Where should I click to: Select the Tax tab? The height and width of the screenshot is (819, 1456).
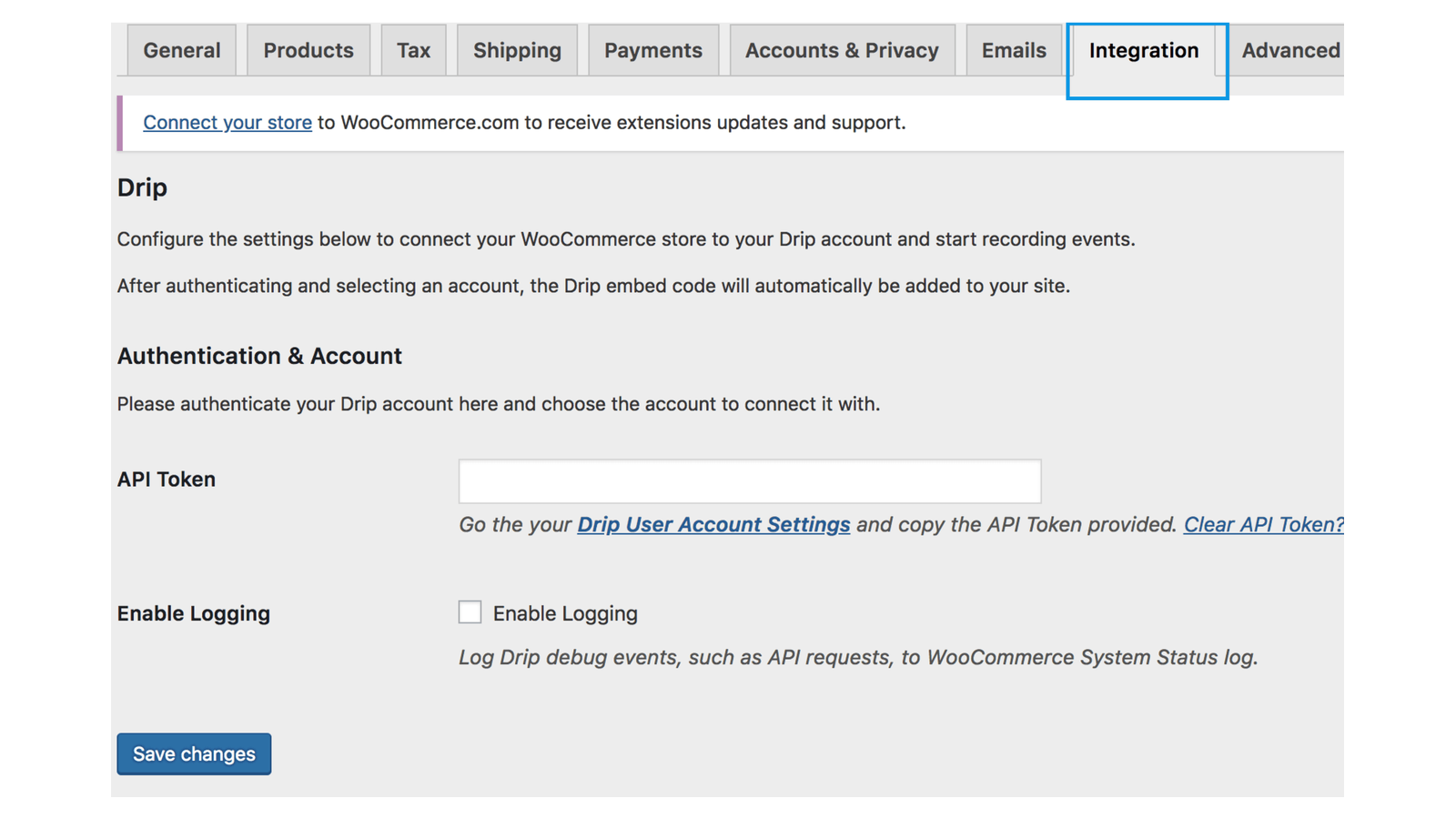413,50
